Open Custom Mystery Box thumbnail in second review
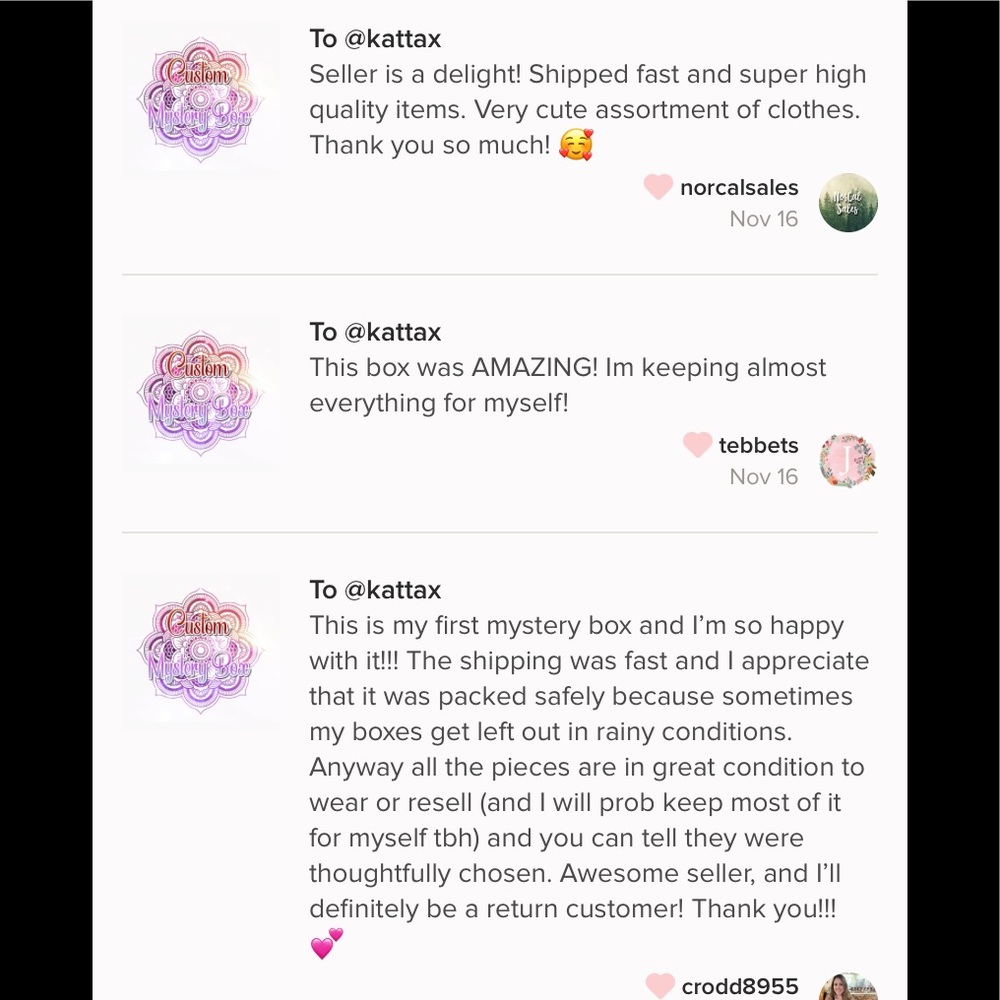 (200, 393)
